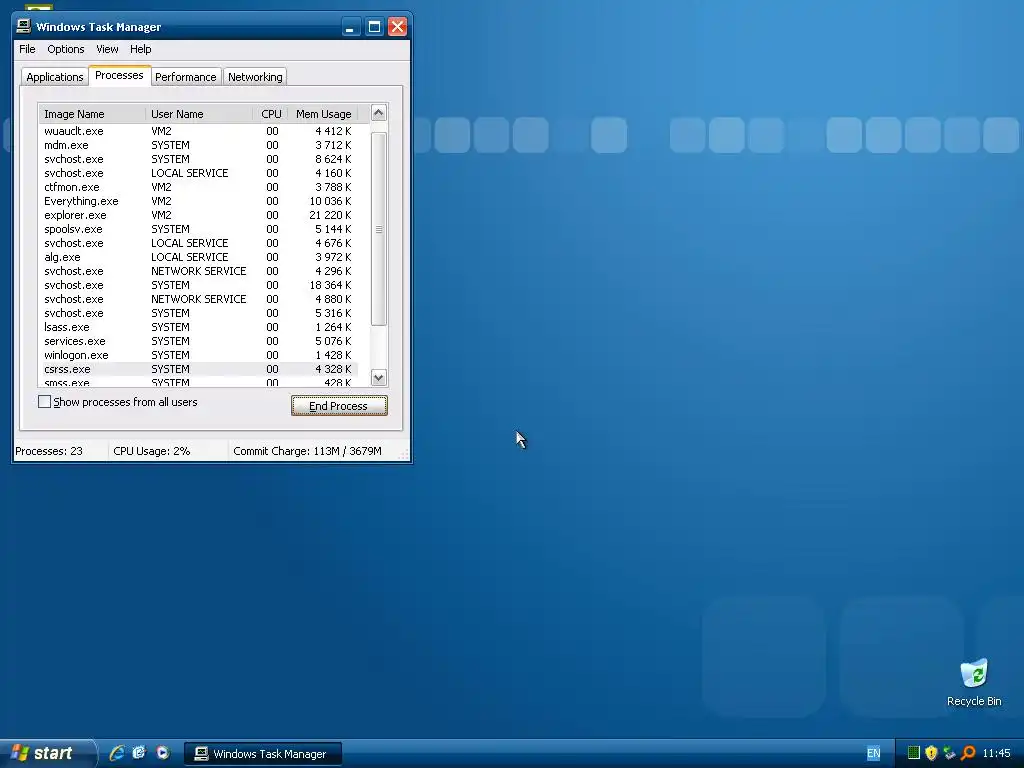Screen dimensions: 1024x768
Task: Launch Internet Explorer from Quick Launch
Action: click(x=116, y=753)
